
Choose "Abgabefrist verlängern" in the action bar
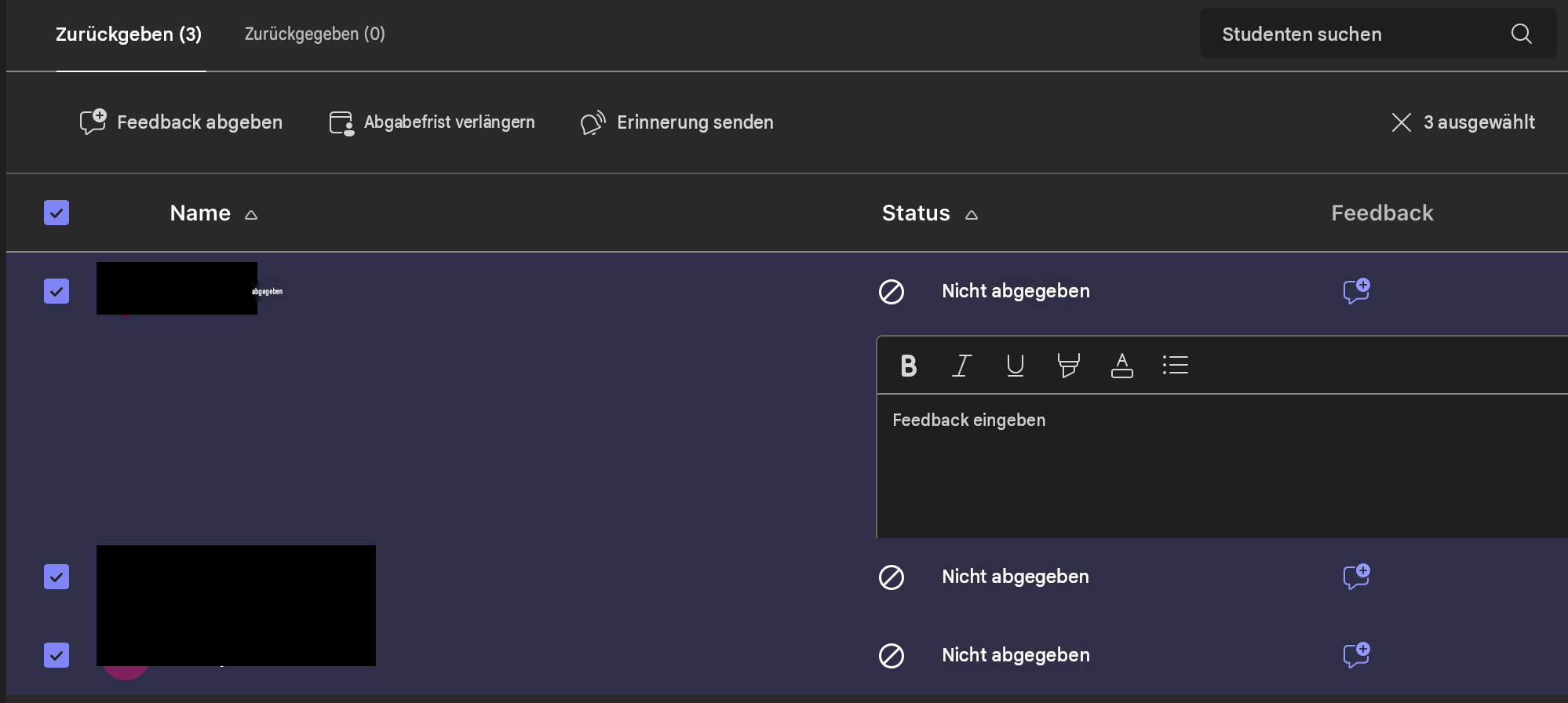432,122
